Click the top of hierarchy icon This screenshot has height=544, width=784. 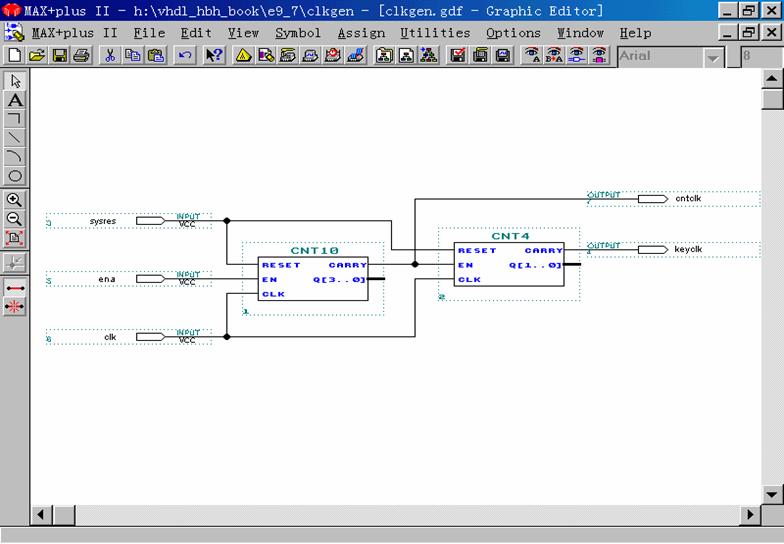[406, 55]
